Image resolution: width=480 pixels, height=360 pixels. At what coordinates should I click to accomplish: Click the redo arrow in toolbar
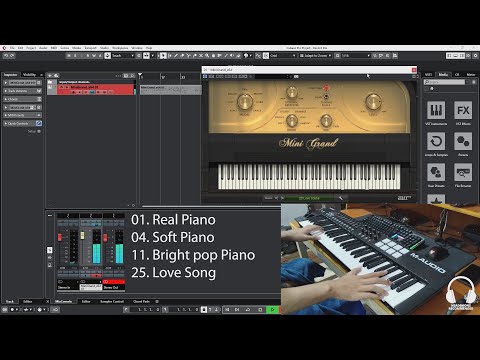(12, 56)
